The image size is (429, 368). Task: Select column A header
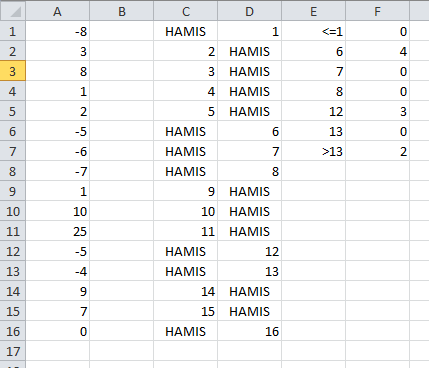click(x=58, y=11)
